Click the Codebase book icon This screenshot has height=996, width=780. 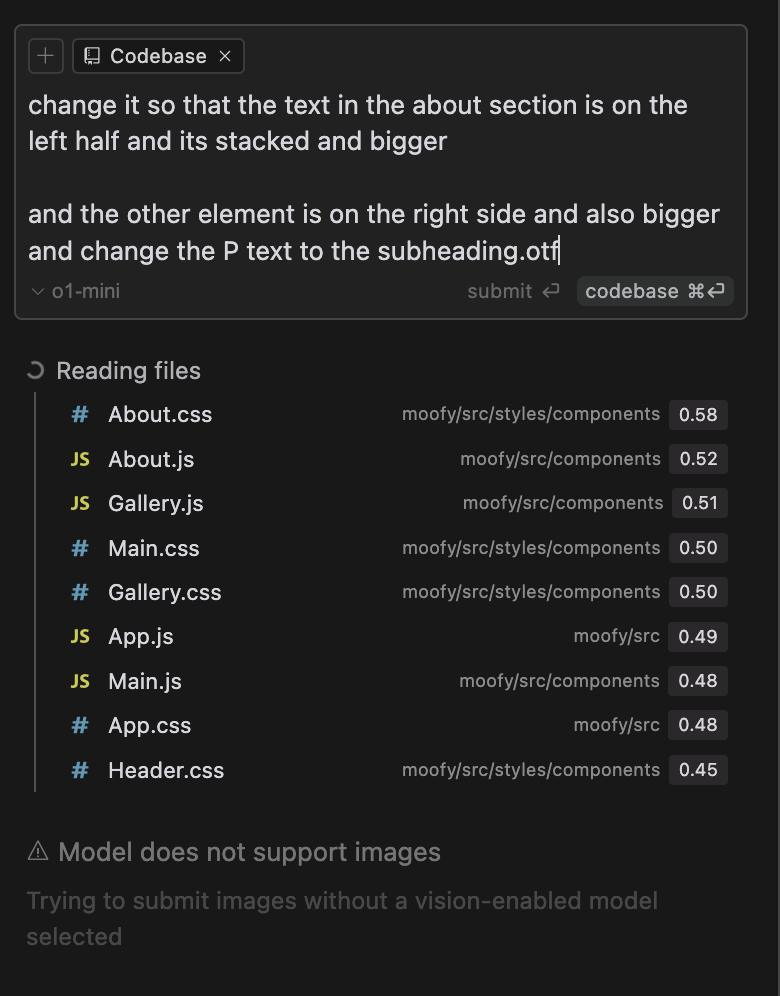92,56
